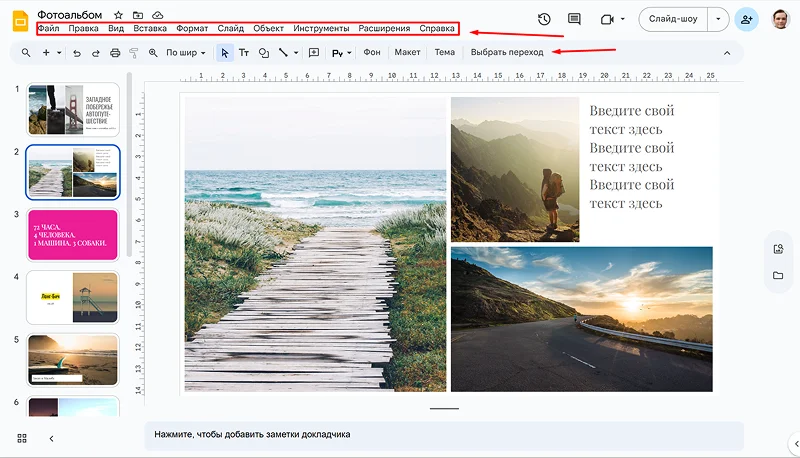Click the Print icon

(115, 52)
